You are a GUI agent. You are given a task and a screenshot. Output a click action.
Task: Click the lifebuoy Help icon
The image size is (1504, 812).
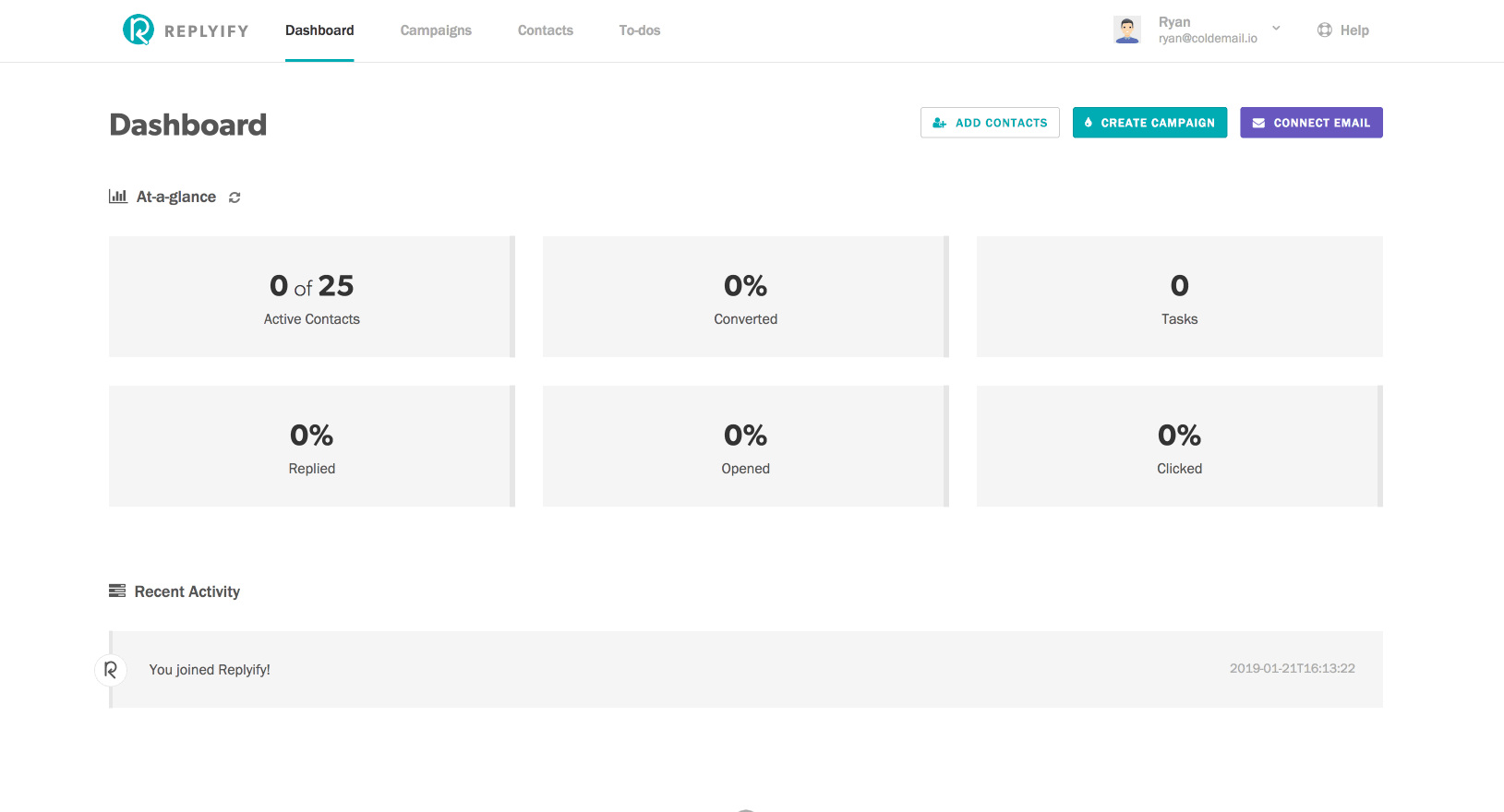click(1324, 30)
